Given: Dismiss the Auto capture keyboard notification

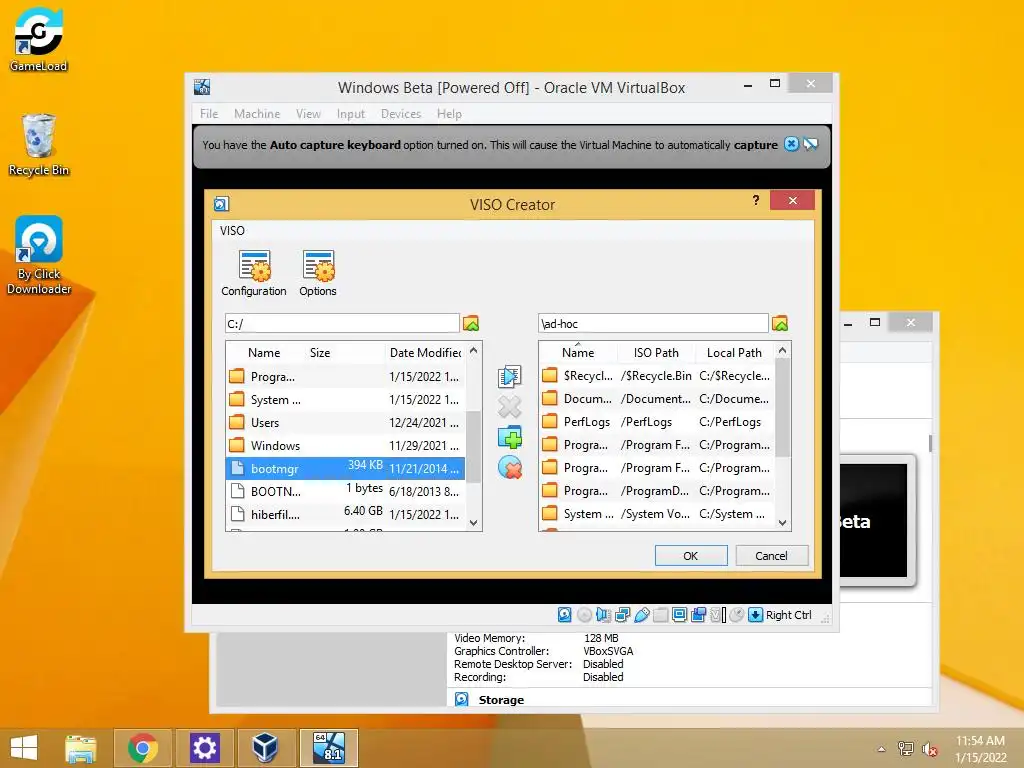Looking at the screenshot, I should [791, 144].
